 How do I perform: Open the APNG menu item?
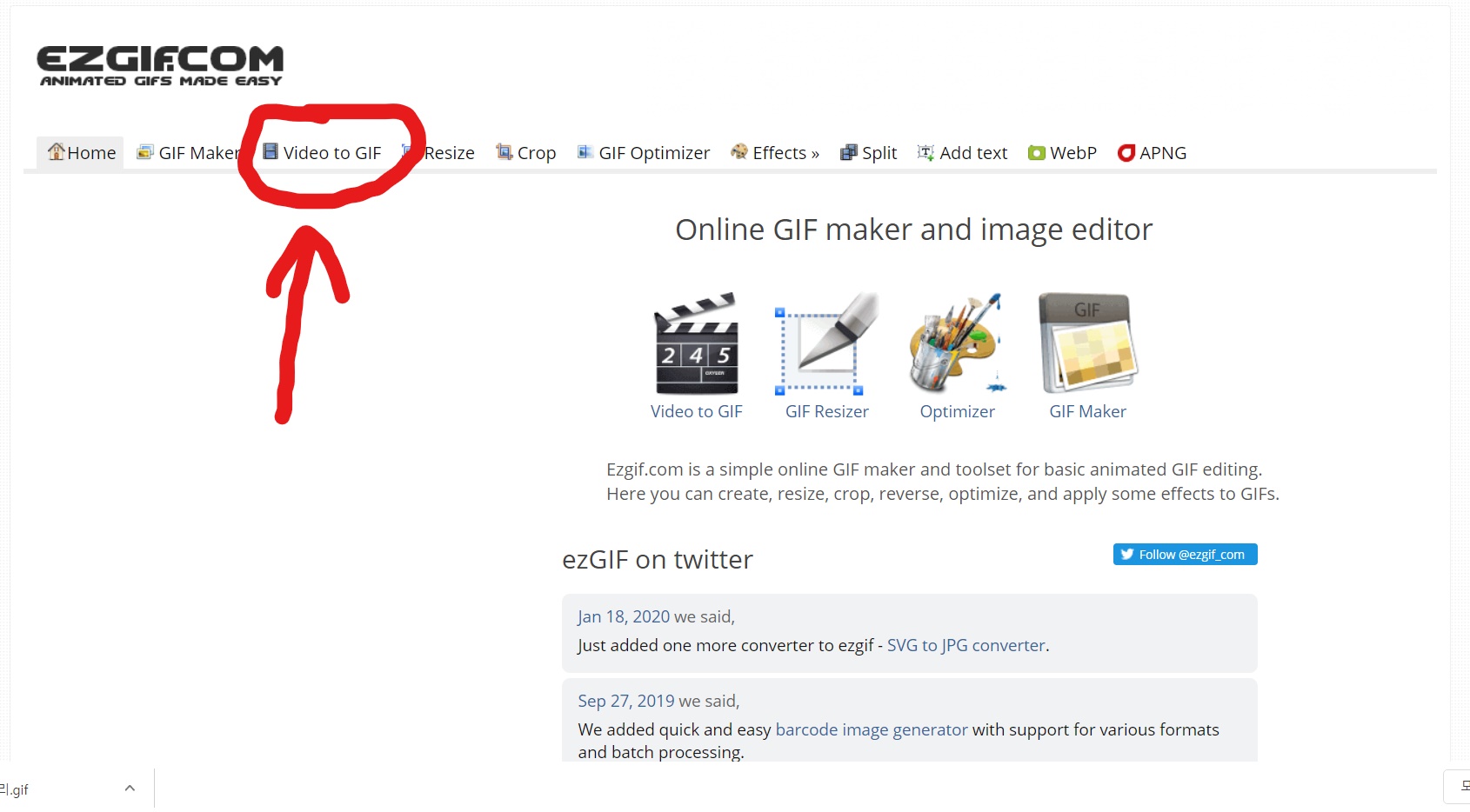pyautogui.click(x=1153, y=153)
